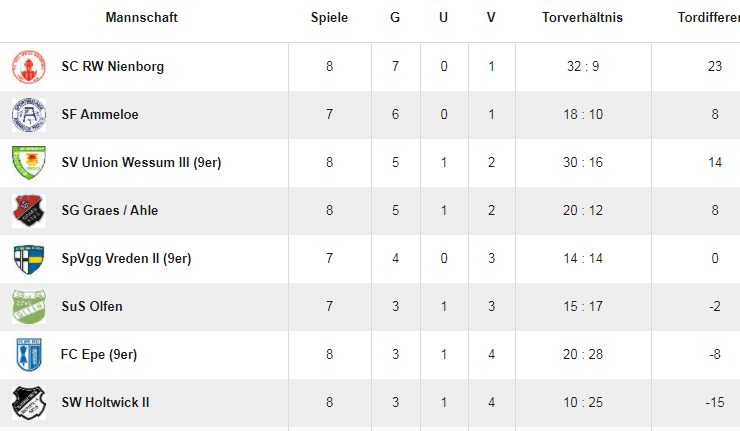Click the SpVgg Vreden II shield logo
Viewport: 740px width, 431px height.
tap(29, 259)
